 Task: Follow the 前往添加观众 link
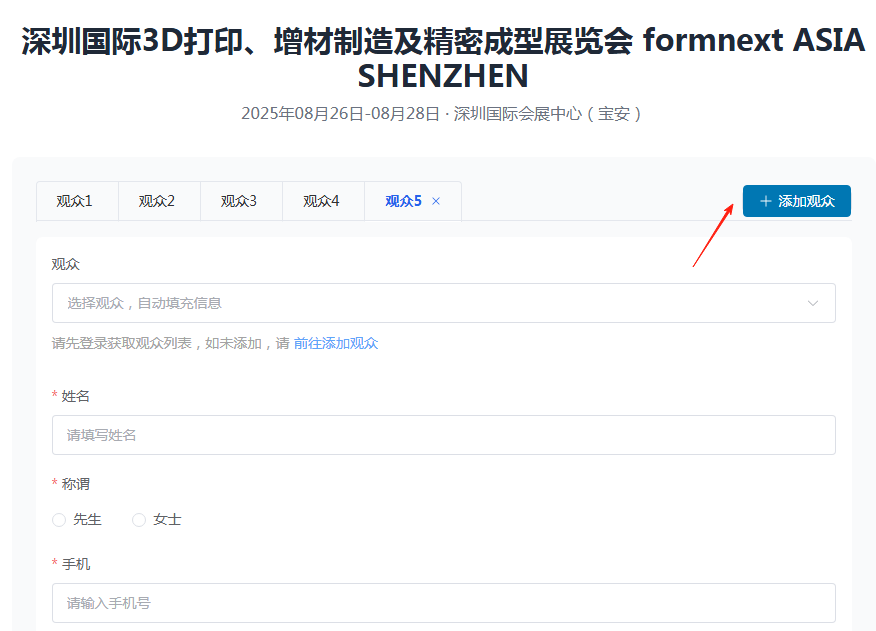(336, 343)
